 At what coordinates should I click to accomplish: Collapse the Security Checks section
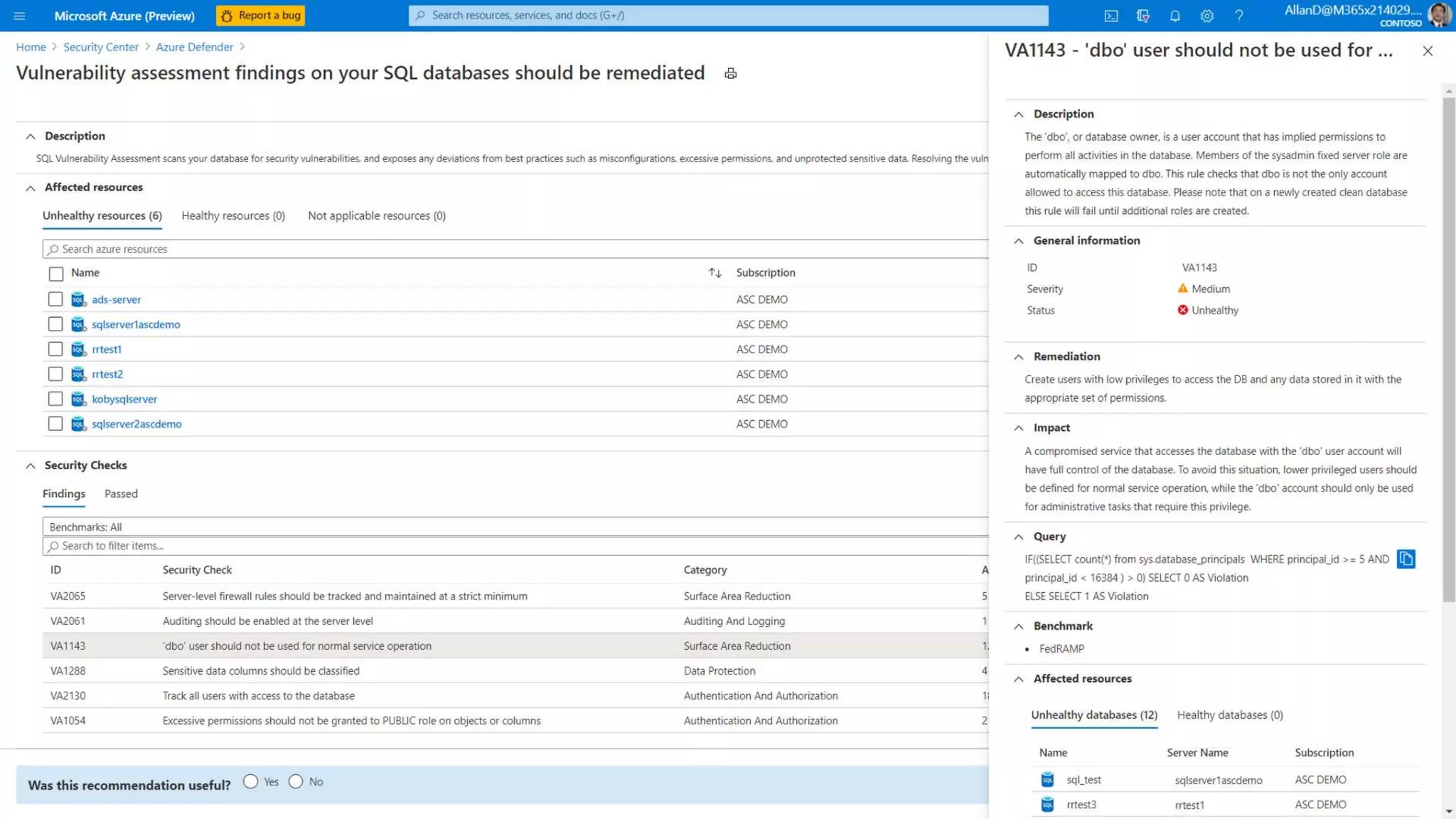click(x=31, y=466)
